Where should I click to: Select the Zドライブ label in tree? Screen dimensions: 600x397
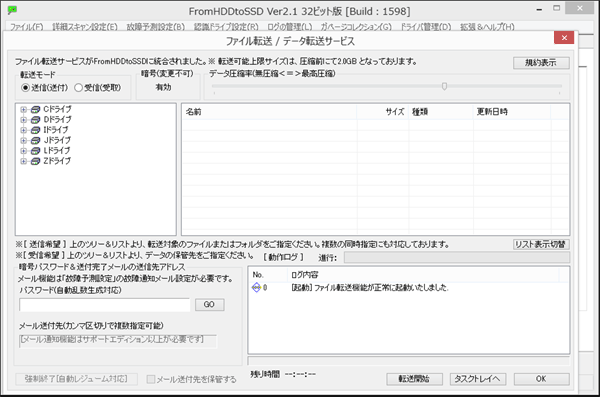[x=57, y=161]
